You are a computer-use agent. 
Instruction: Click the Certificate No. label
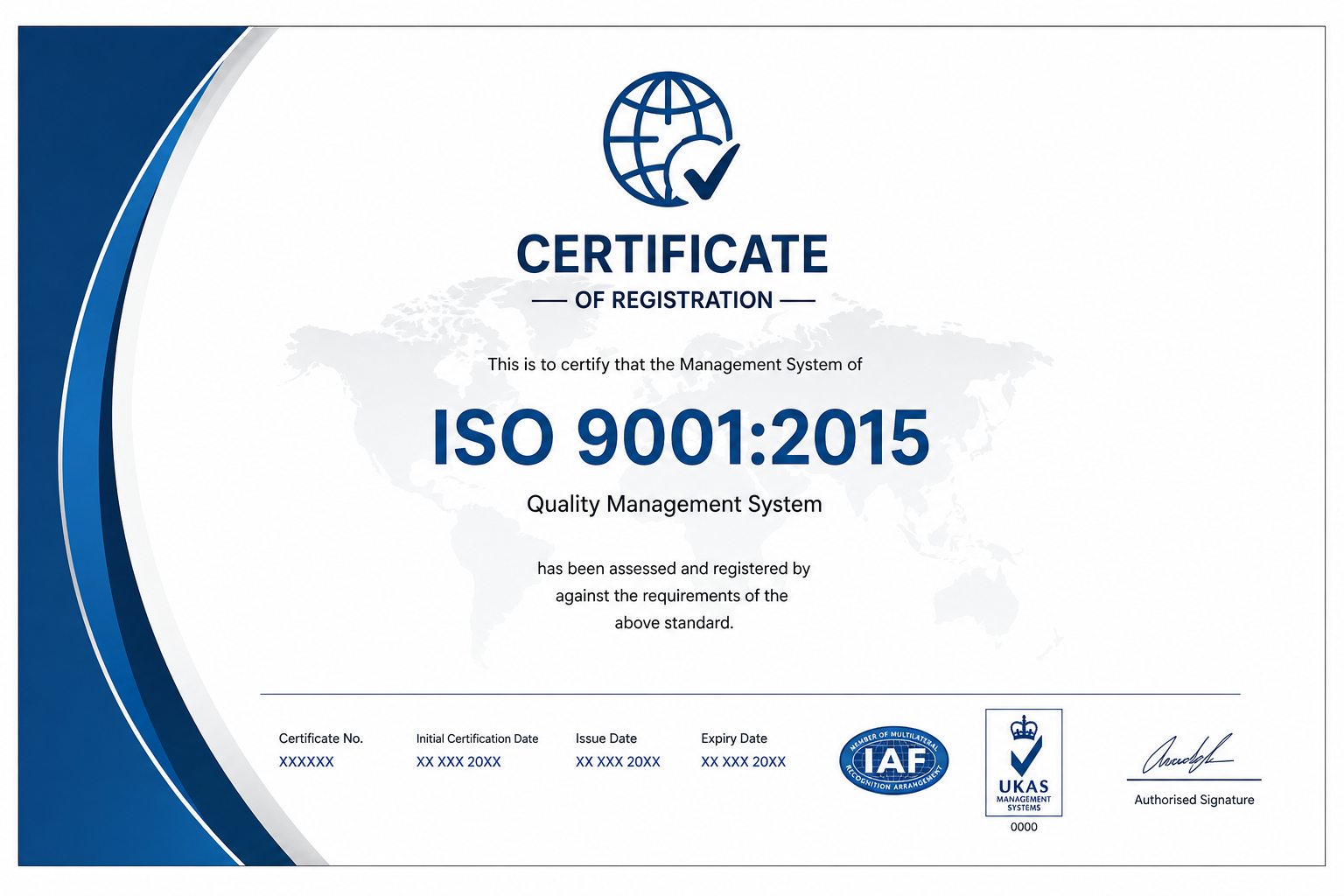[x=321, y=738]
